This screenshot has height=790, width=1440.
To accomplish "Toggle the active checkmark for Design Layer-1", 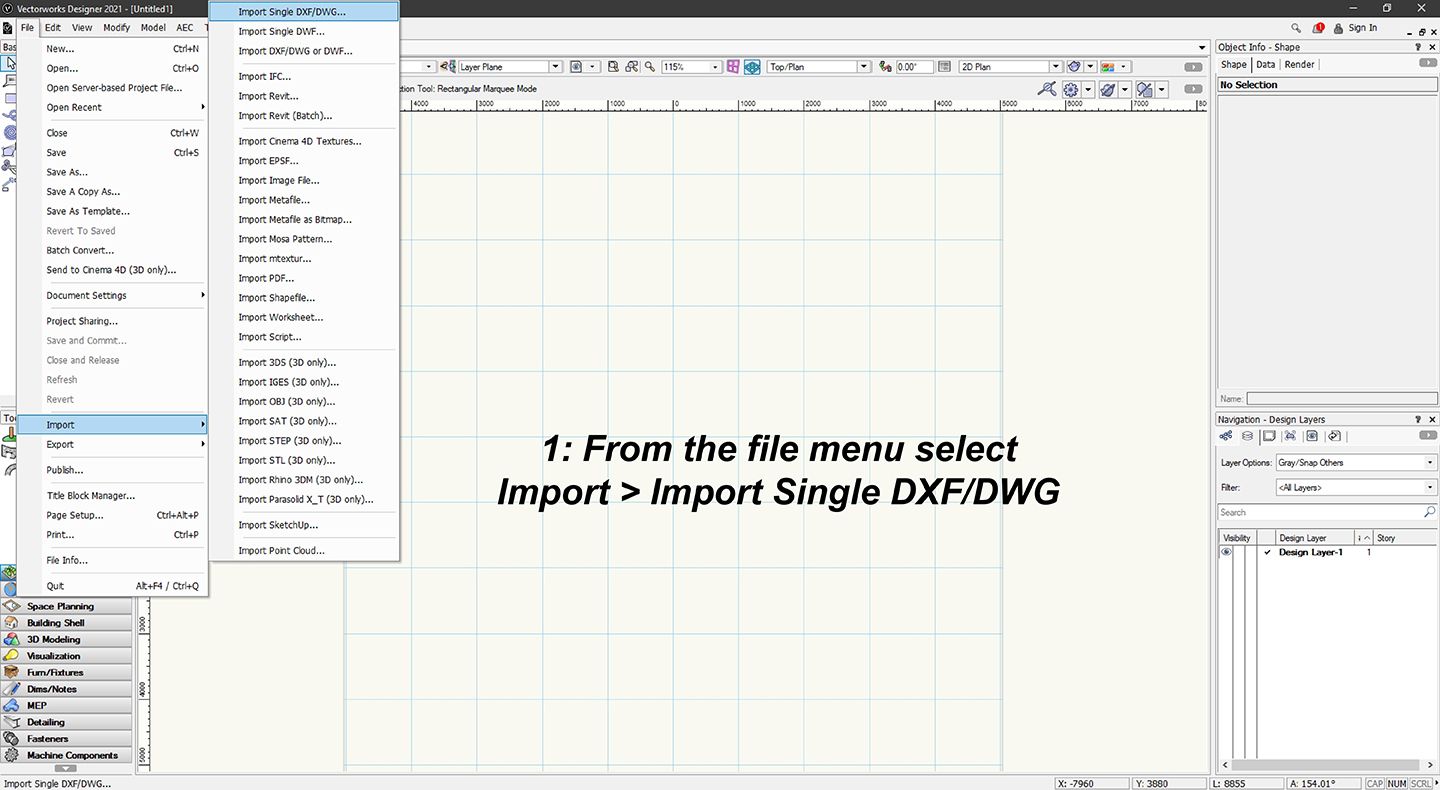I will 1267,552.
